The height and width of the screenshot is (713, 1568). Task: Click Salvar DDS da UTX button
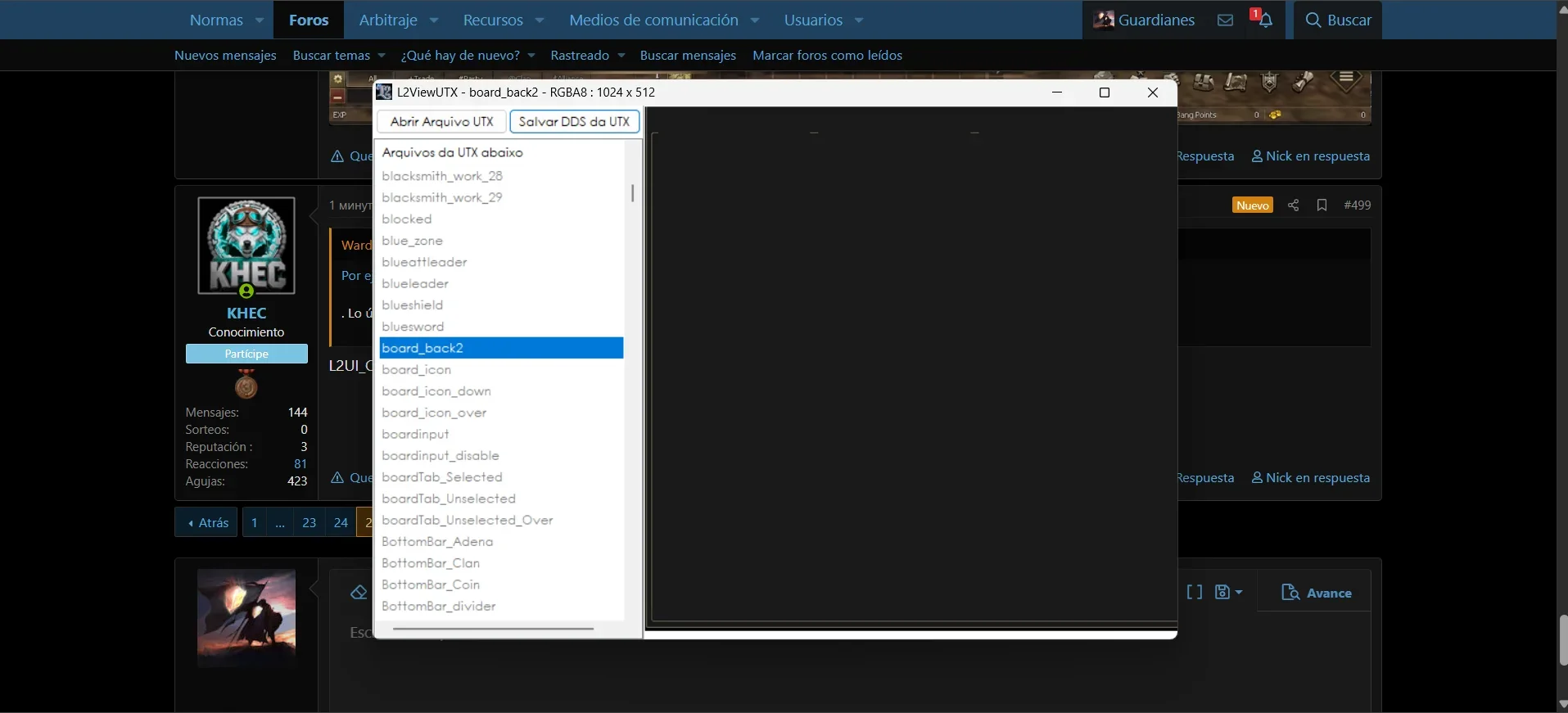pos(574,121)
